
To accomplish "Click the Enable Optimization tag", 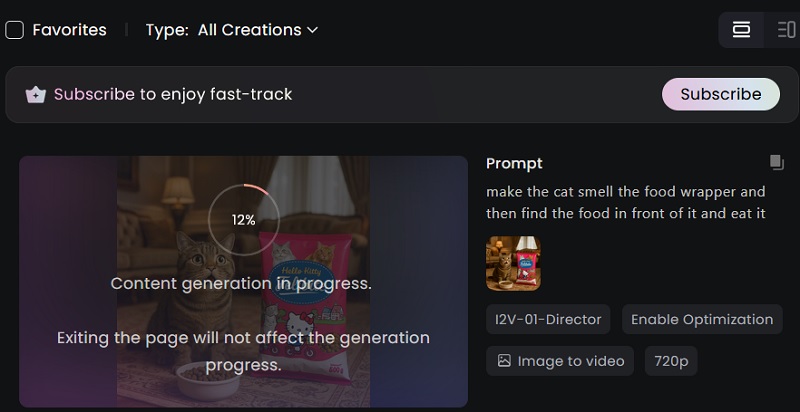I will click(x=702, y=320).
